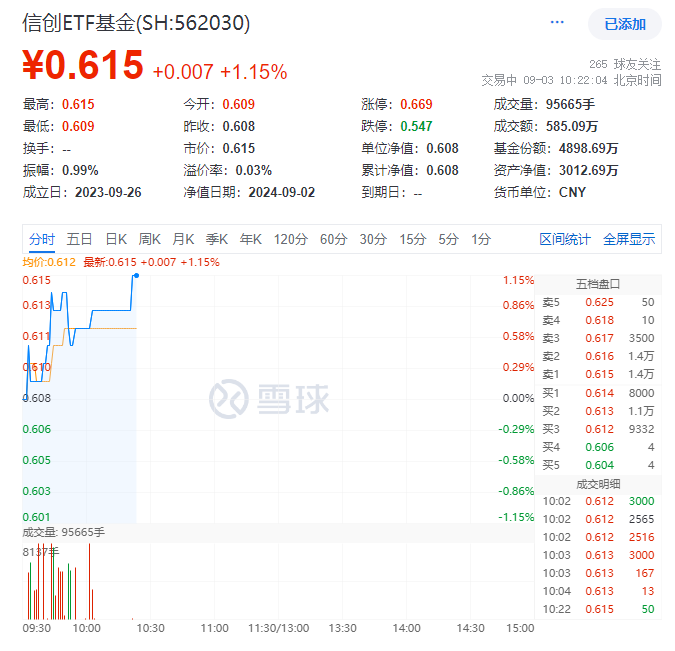Screen dimensions: 675x651
Task: Click the 净值日期 date 2024-09-02
Action: pyautogui.click(x=282, y=192)
